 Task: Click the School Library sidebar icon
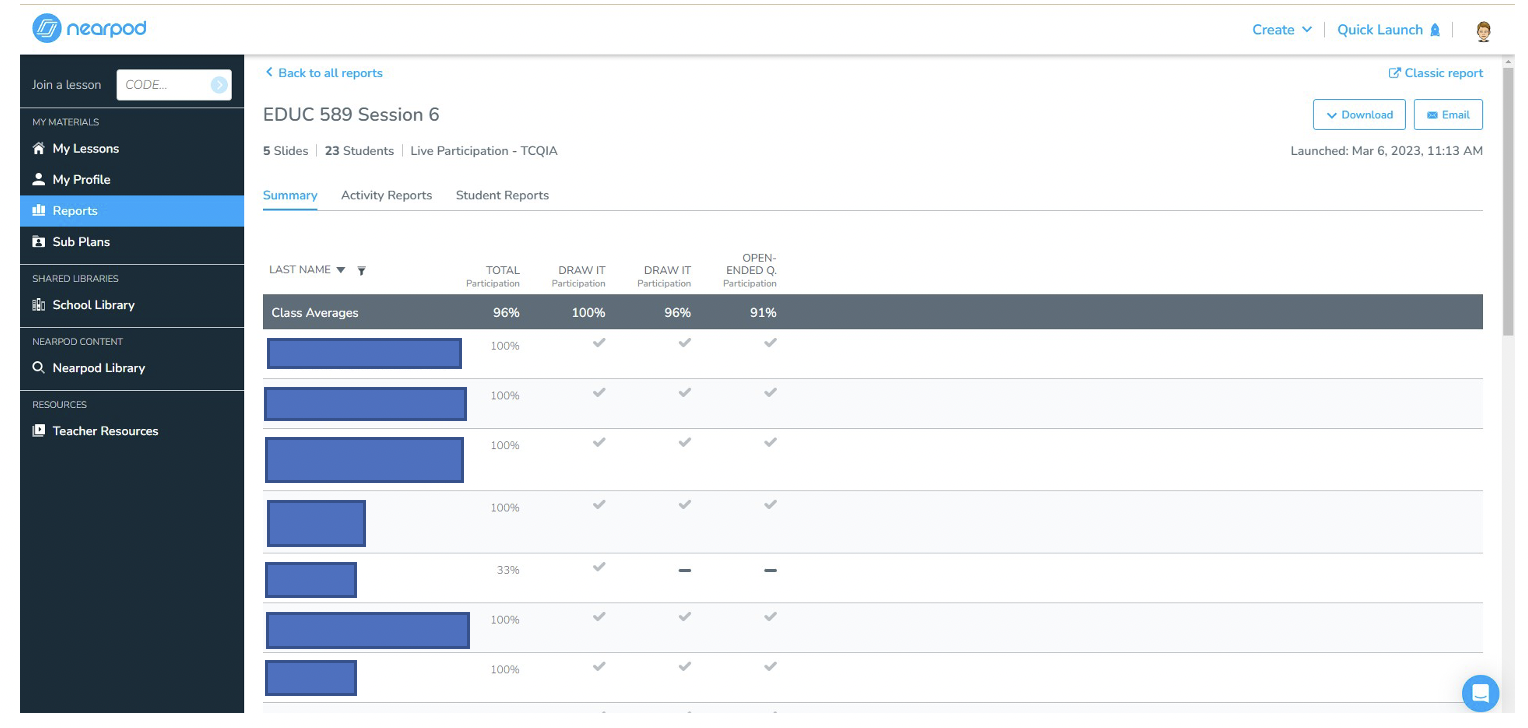(39, 305)
